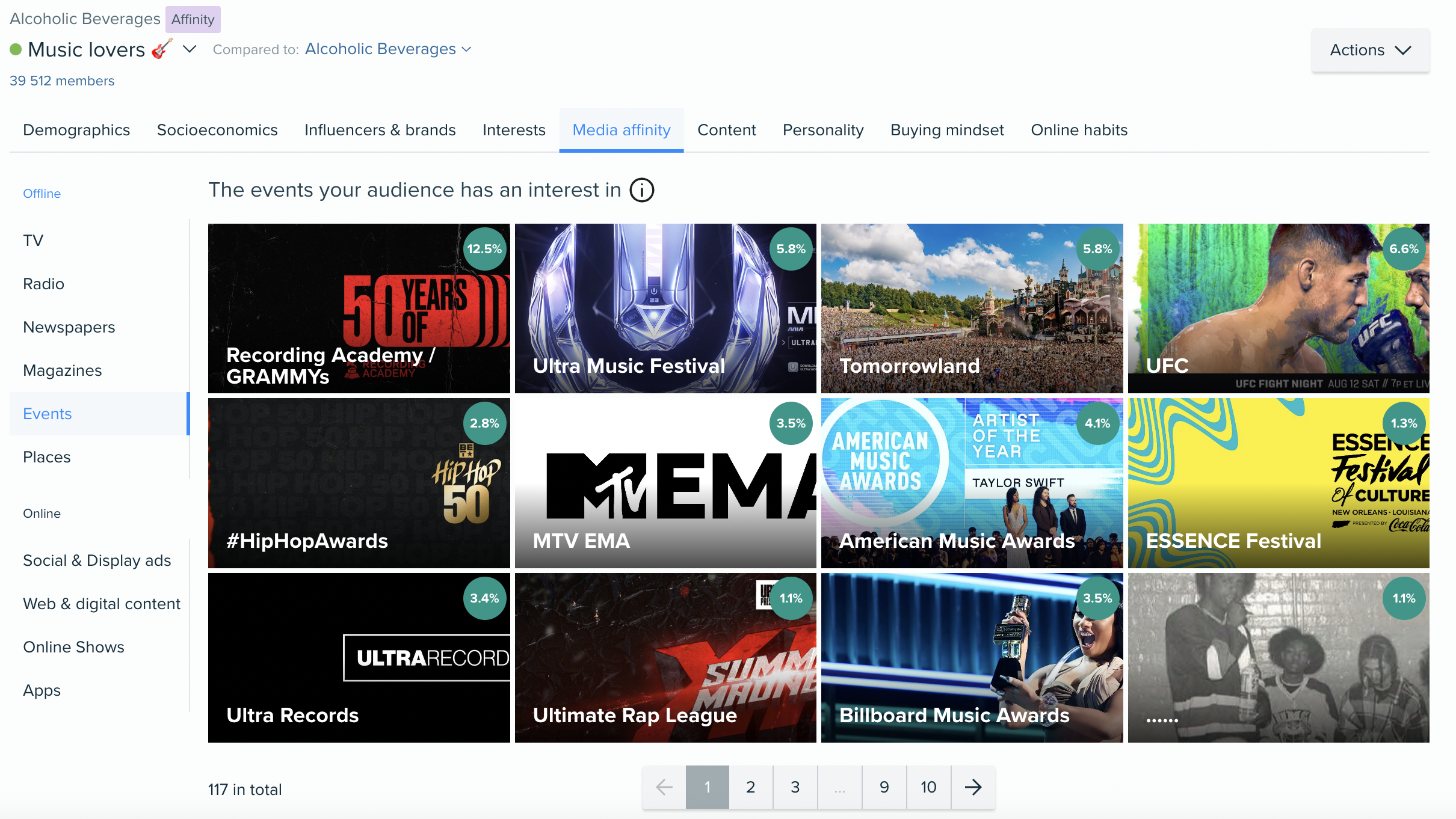Select current page 1 button

707,787
